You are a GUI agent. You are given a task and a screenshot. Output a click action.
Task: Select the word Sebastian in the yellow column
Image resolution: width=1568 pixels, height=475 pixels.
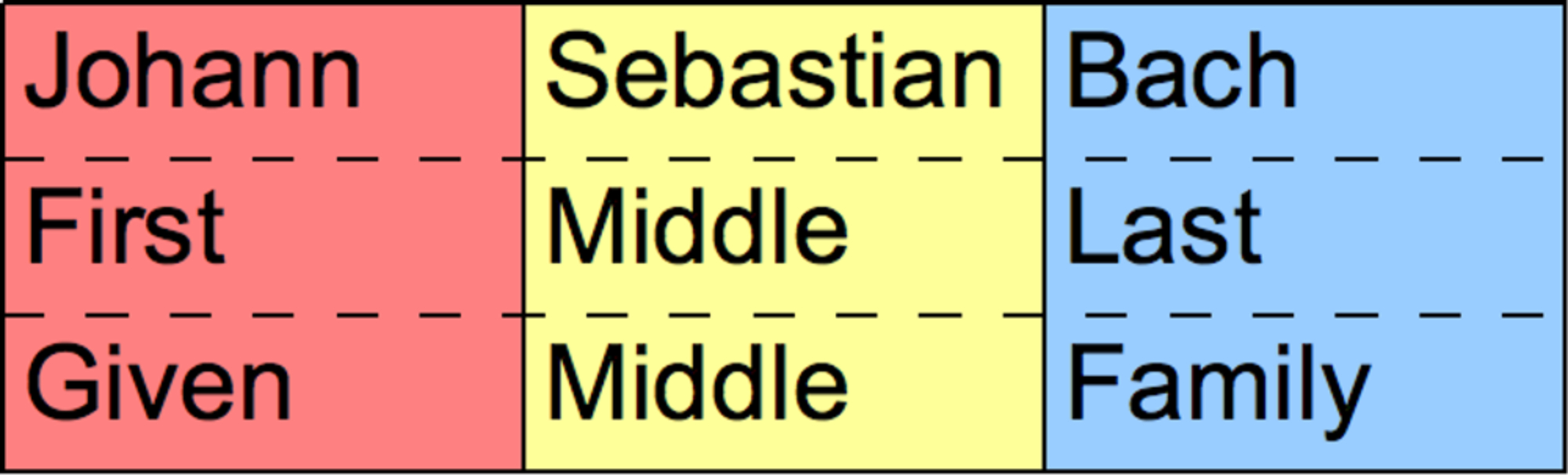point(774,74)
